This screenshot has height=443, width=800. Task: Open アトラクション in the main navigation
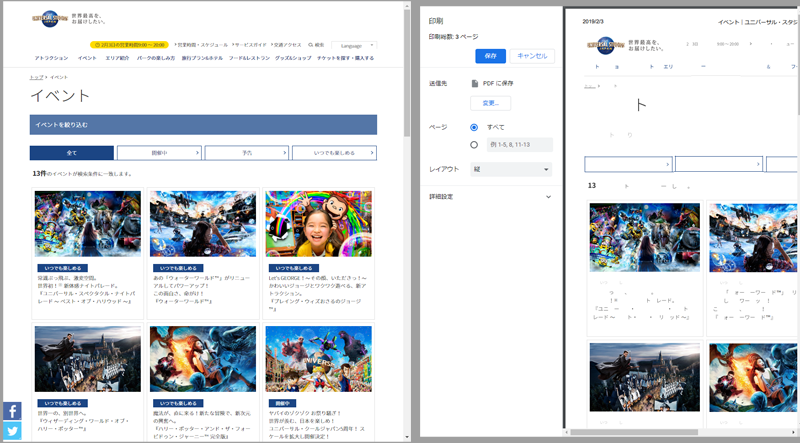pos(51,58)
